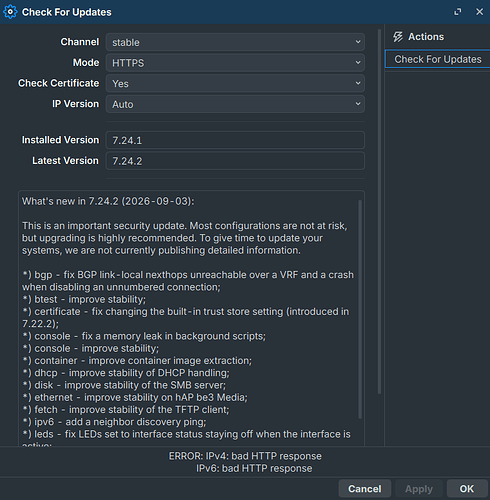Viewport: 490px width, 500px height.
Task: Click the Mode dropdown chevron arrow
Action: pos(358,62)
